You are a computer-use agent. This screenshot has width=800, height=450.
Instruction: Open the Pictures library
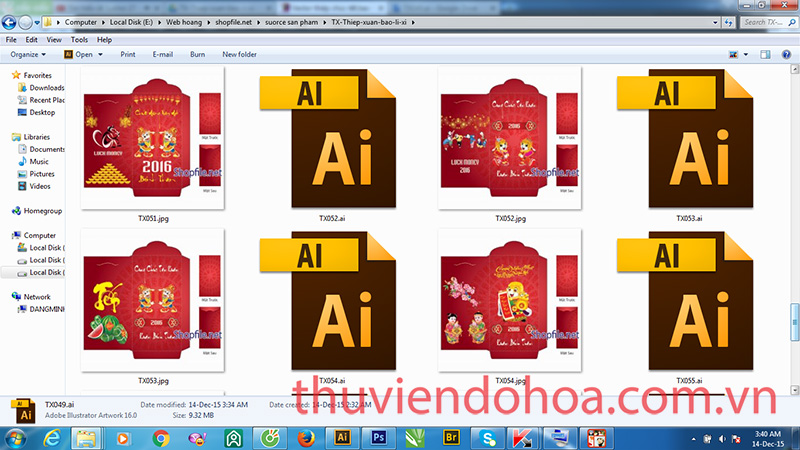(x=36, y=174)
